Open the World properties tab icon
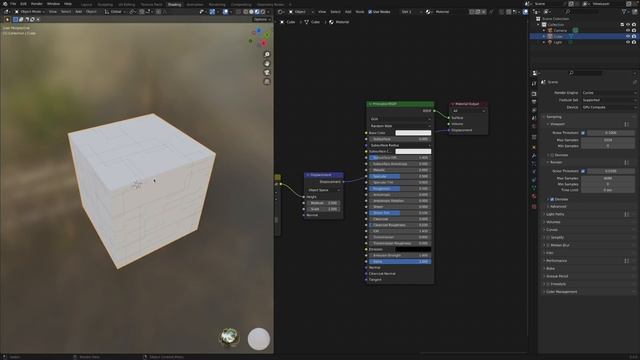Viewport: 640px width, 360px height. coord(534,127)
